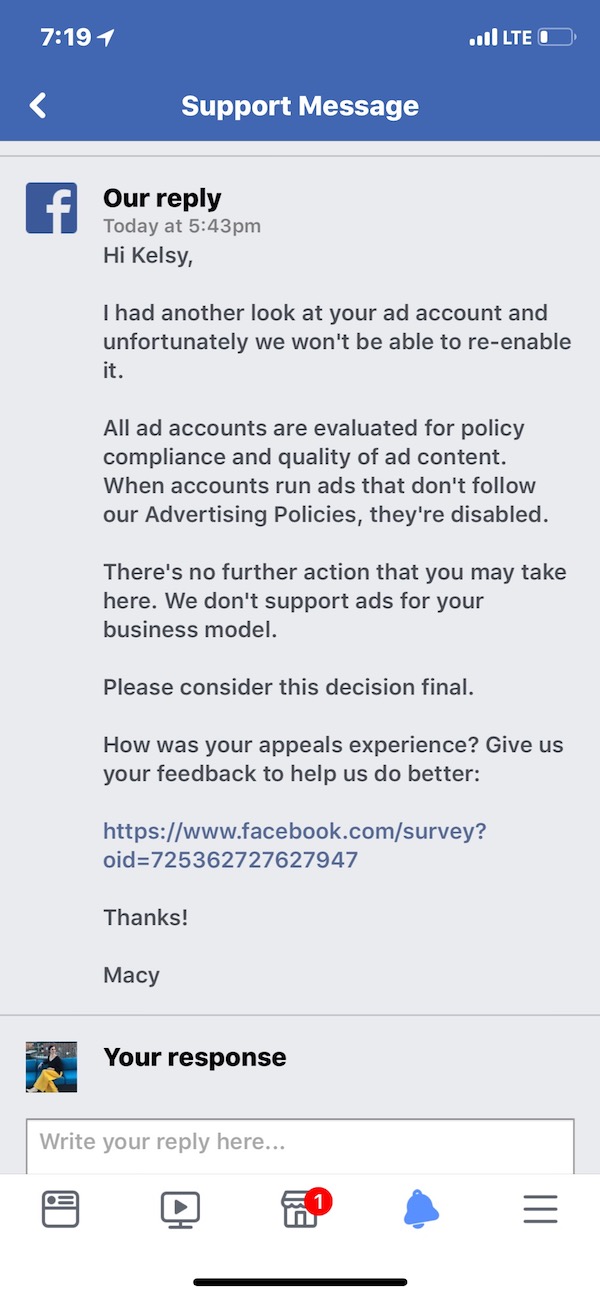Open the News Feed tab icon
The width and height of the screenshot is (600, 1299).
click(60, 1210)
